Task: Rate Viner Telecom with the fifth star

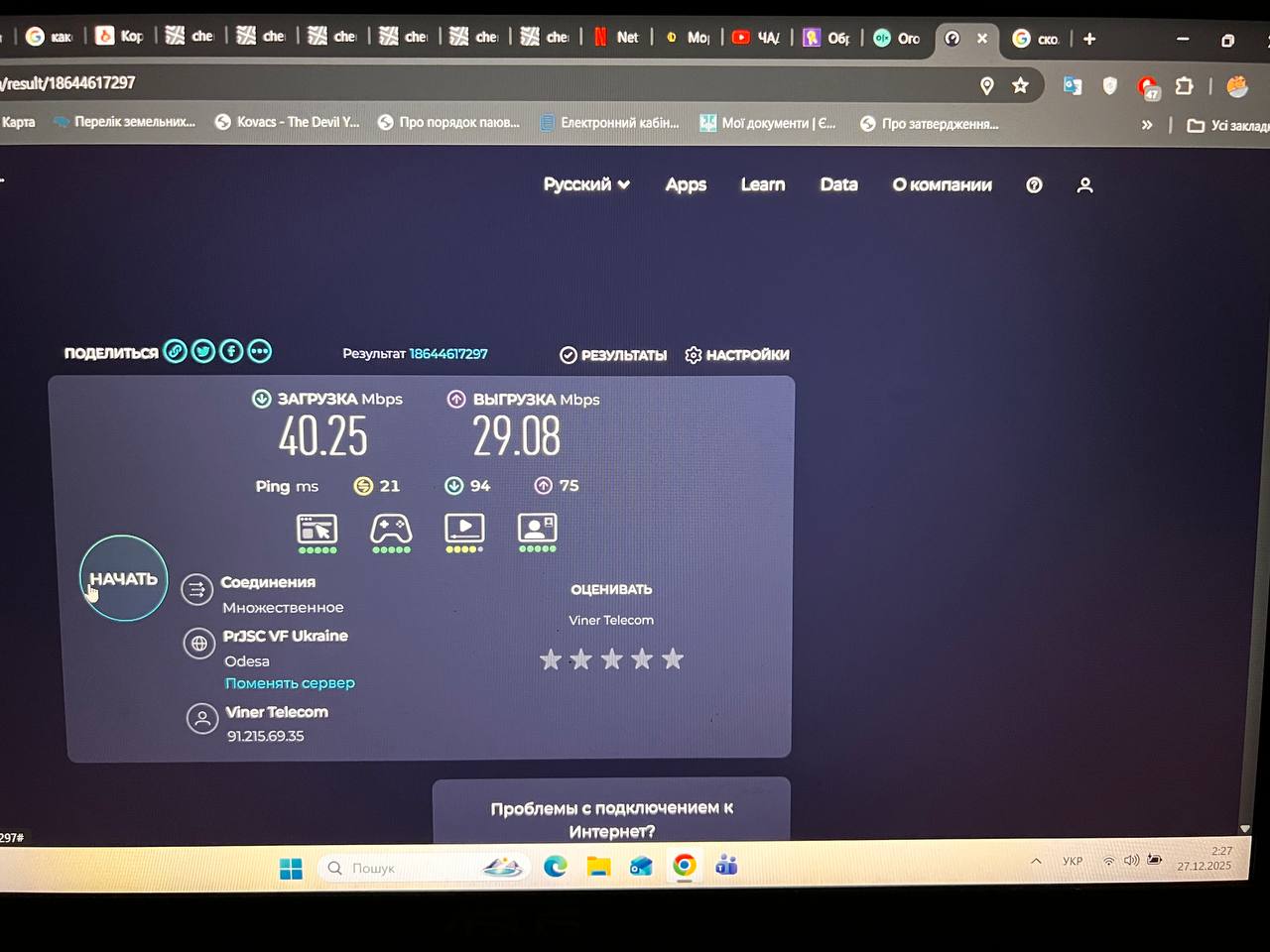Action: (673, 658)
